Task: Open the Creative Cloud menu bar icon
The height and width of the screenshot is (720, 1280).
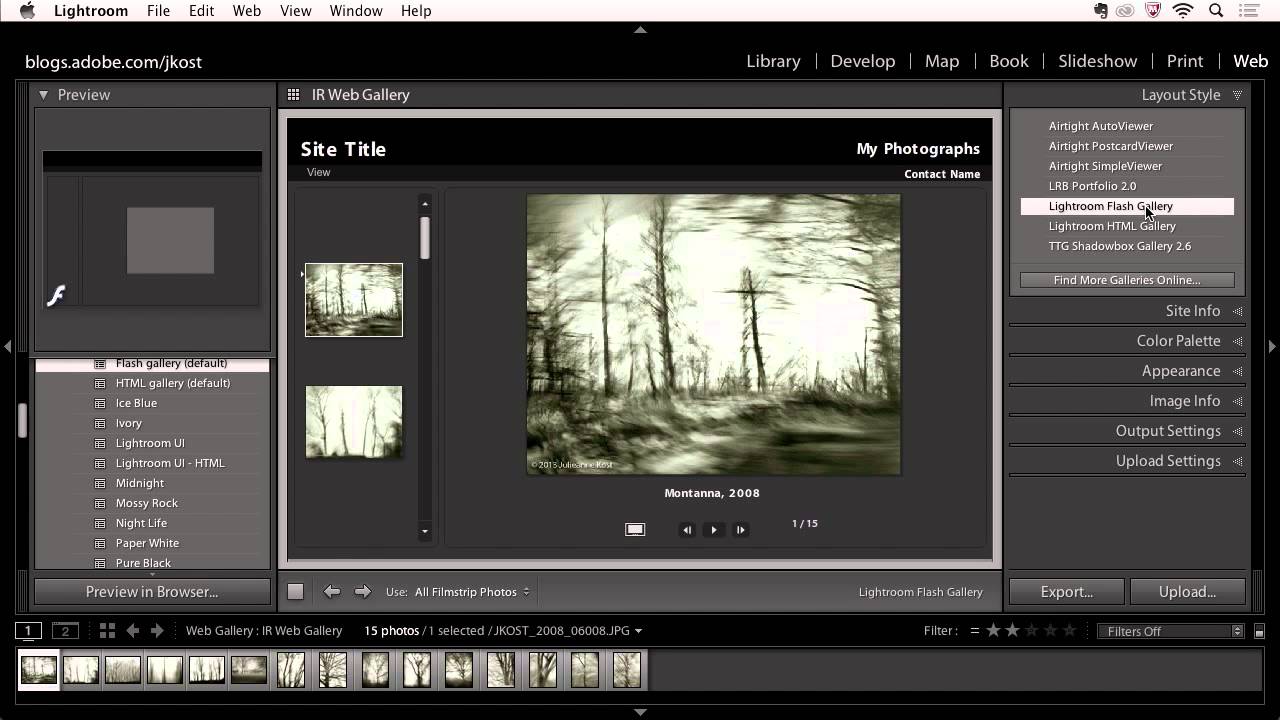Action: click(x=1126, y=11)
